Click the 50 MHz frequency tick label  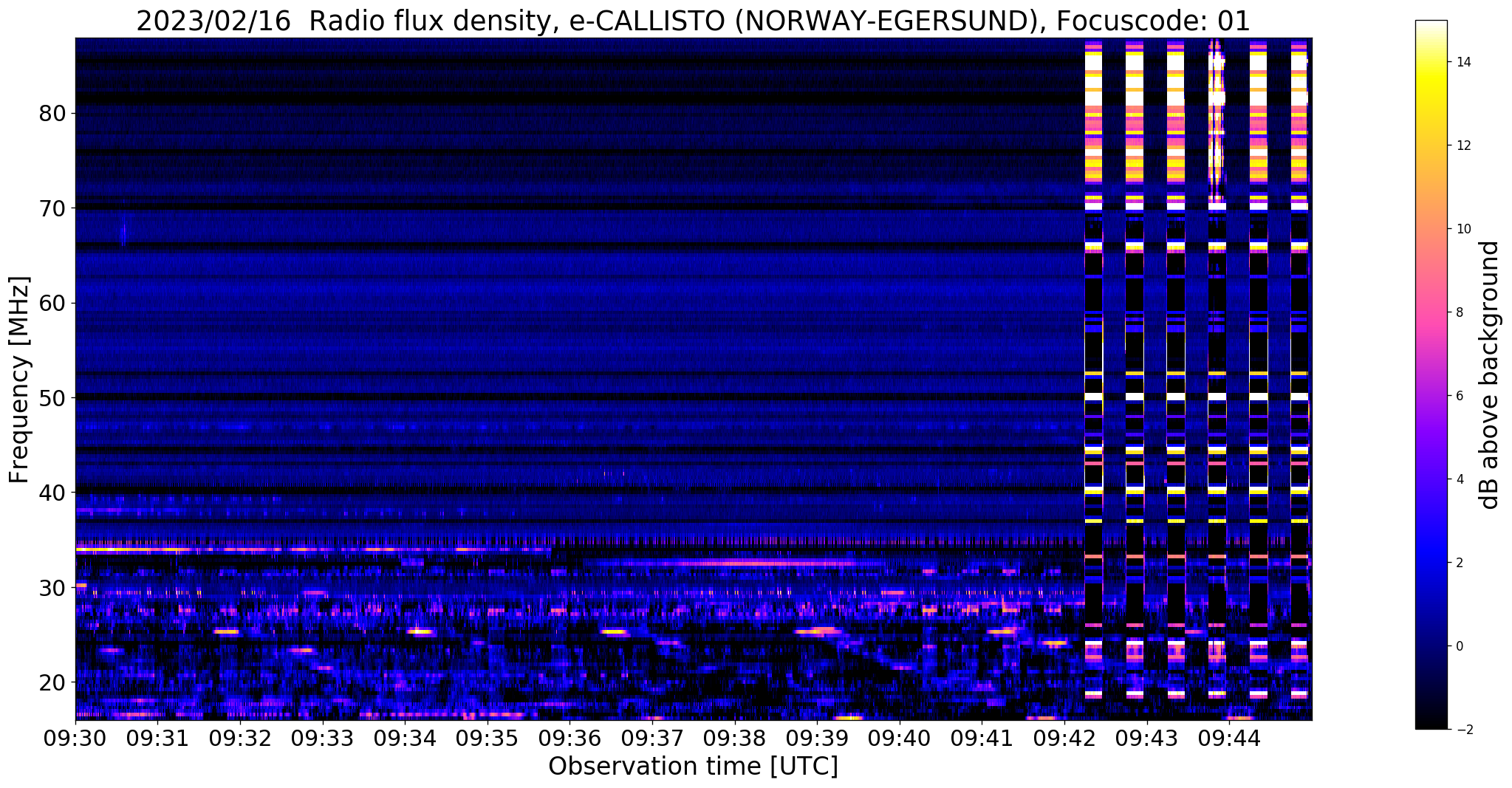tap(52, 398)
